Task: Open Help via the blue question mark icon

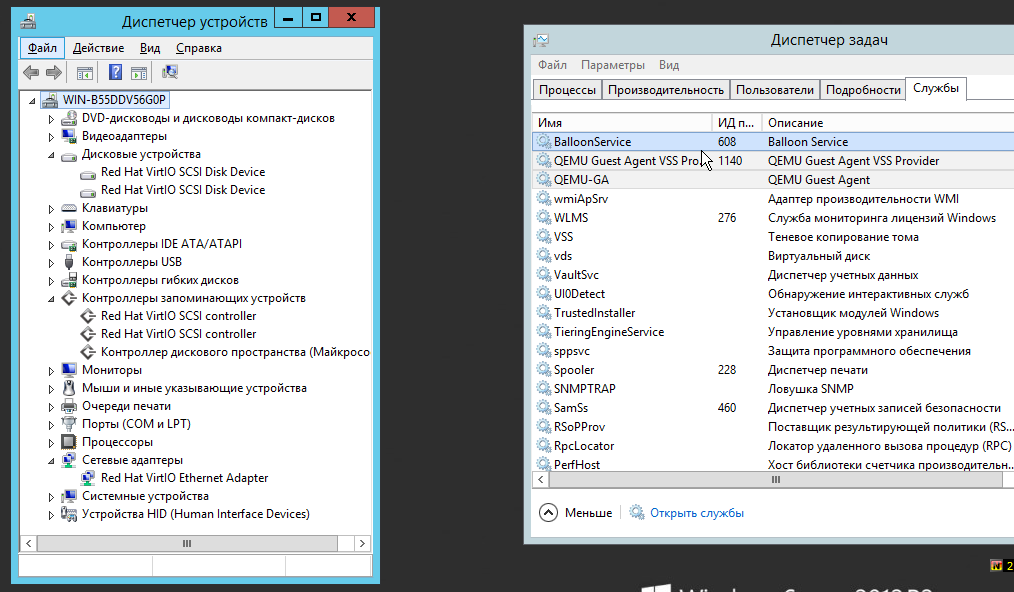Action: point(115,72)
